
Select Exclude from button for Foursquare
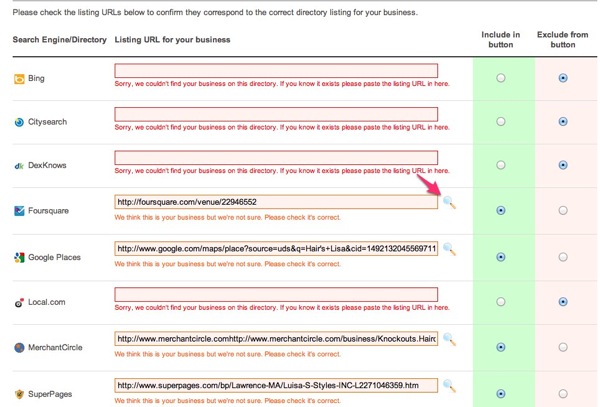562,210
